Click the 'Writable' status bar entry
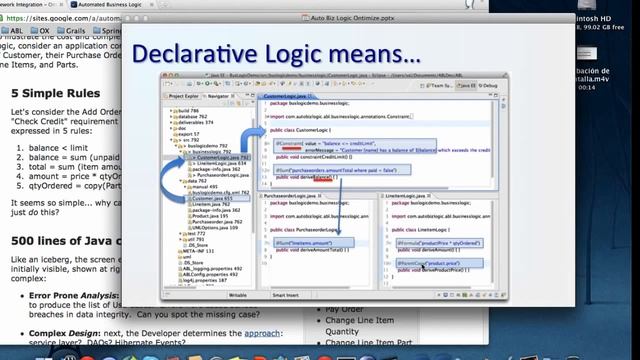The width and height of the screenshot is (640, 360). [238, 295]
